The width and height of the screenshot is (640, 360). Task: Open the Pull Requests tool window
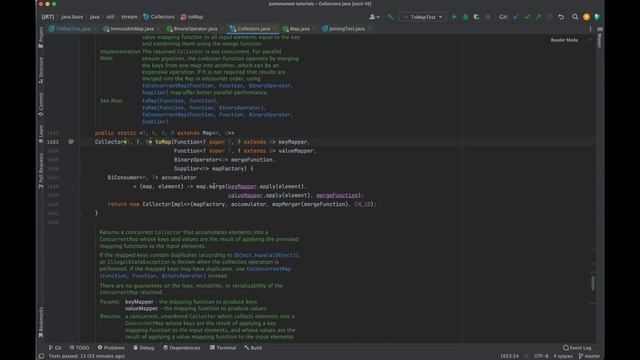41,171
